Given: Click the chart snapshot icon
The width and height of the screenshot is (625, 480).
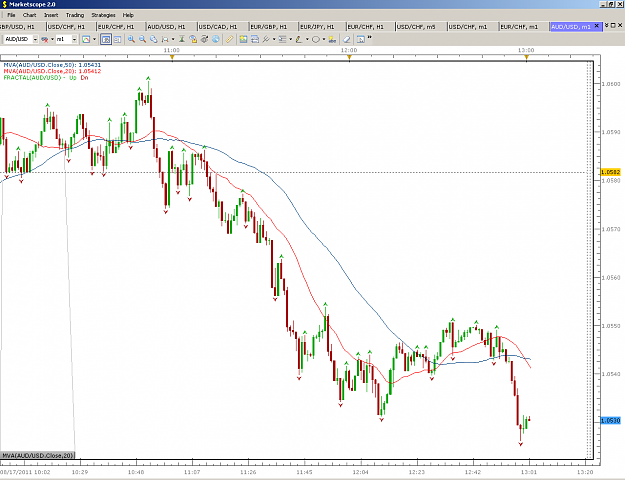Looking at the screenshot, I should [x=360, y=39].
